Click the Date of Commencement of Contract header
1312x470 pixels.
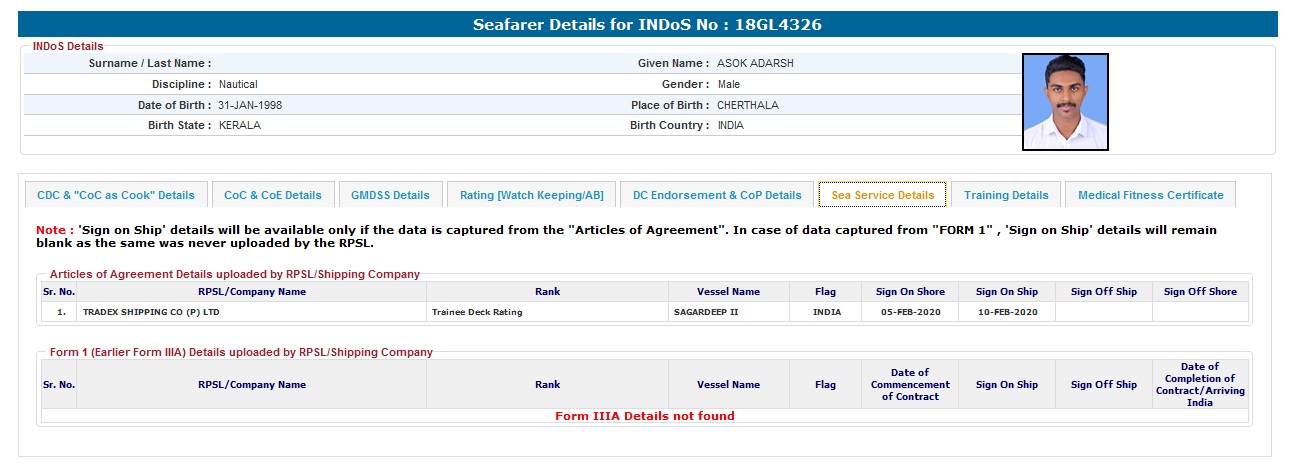click(910, 384)
